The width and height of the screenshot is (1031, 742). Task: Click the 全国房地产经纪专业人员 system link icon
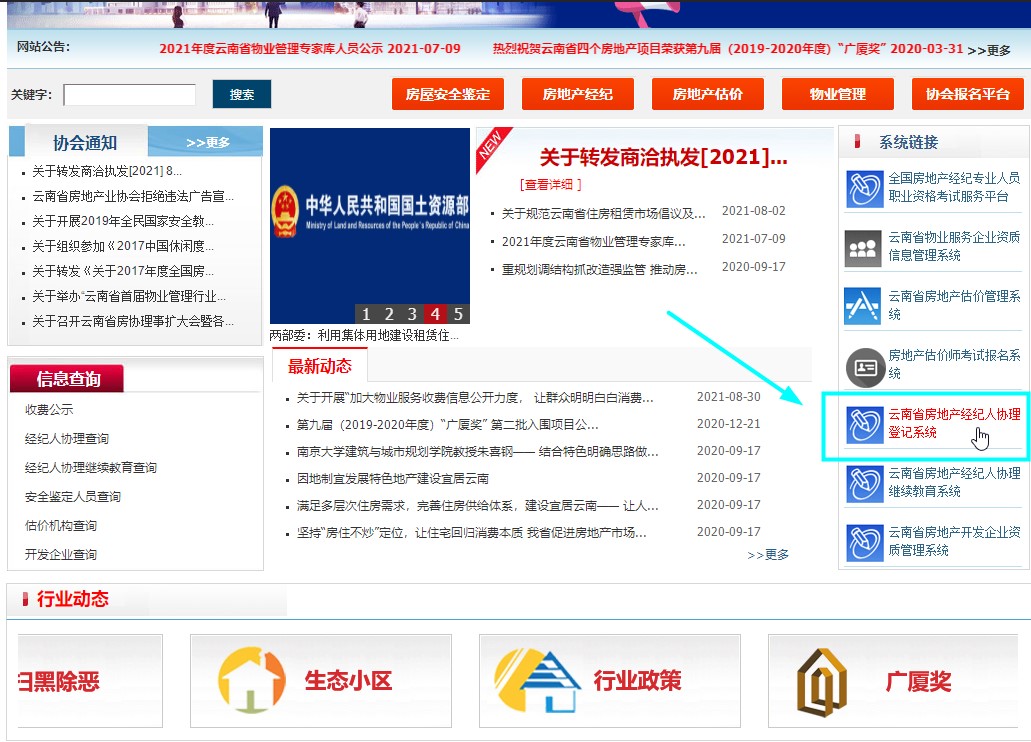[864, 188]
